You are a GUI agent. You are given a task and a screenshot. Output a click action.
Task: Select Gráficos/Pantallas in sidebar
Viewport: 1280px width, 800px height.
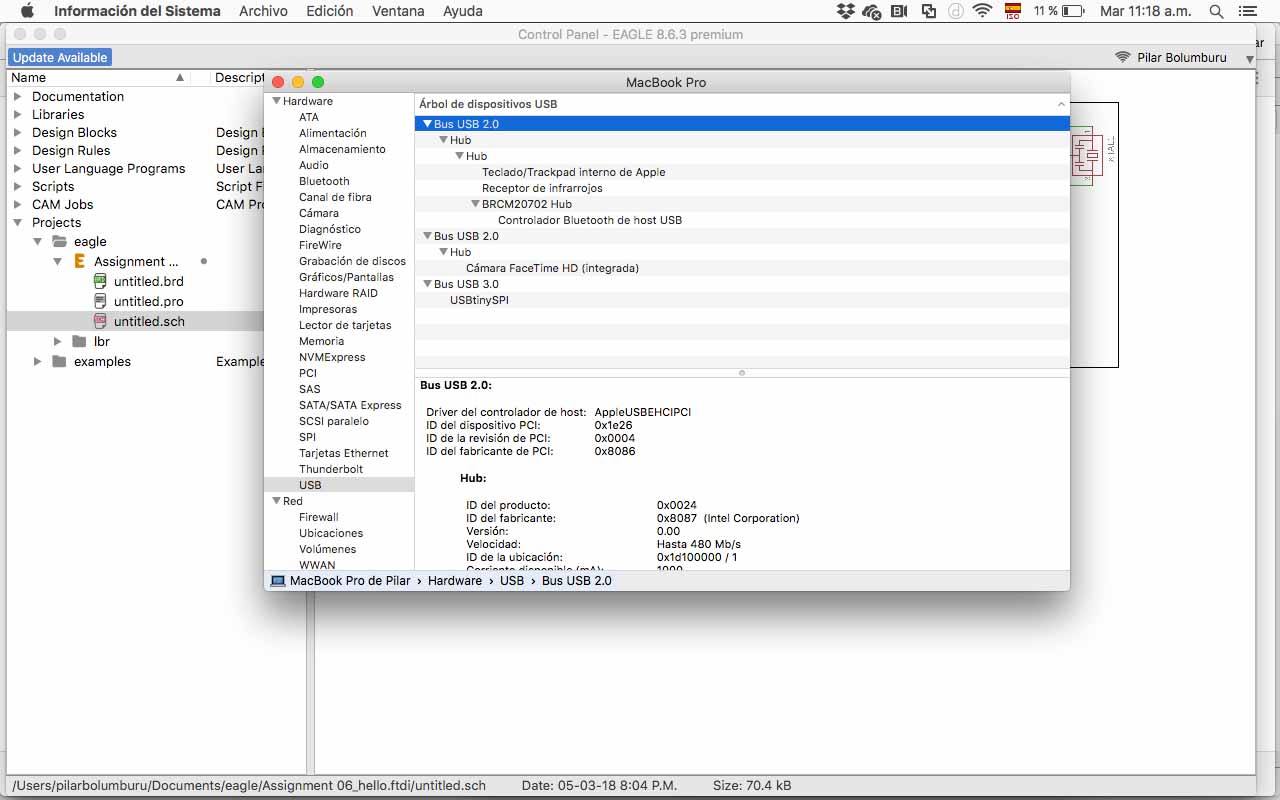pos(346,277)
